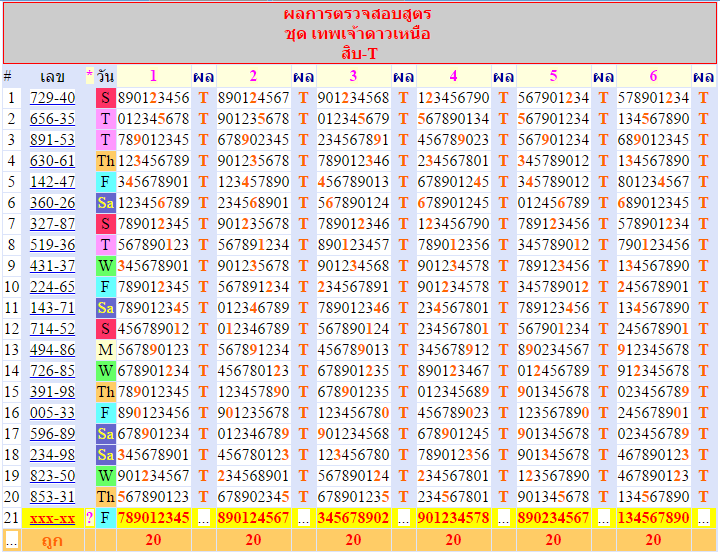Open the 714-52 number link

click(x=52, y=329)
